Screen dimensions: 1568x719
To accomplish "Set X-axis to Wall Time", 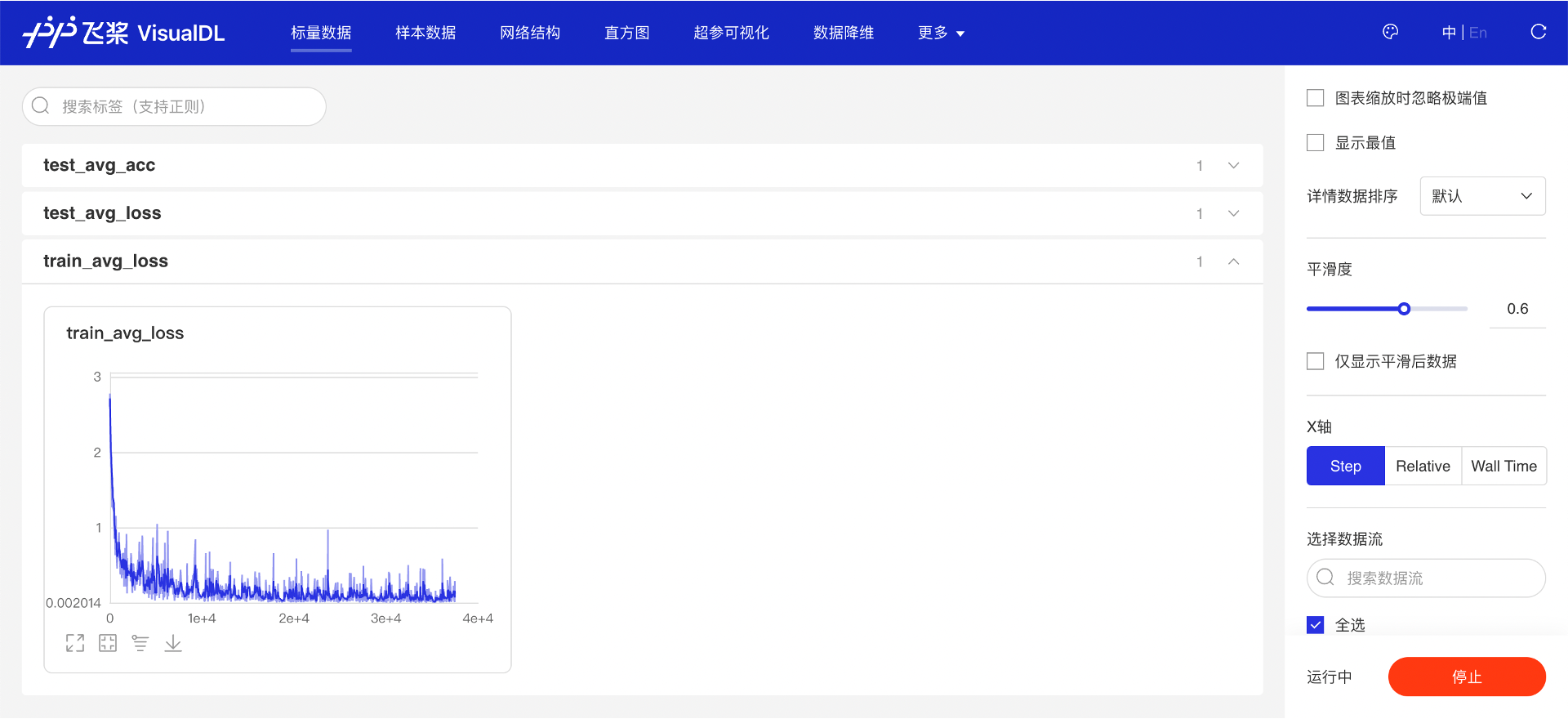I will tap(1503, 466).
